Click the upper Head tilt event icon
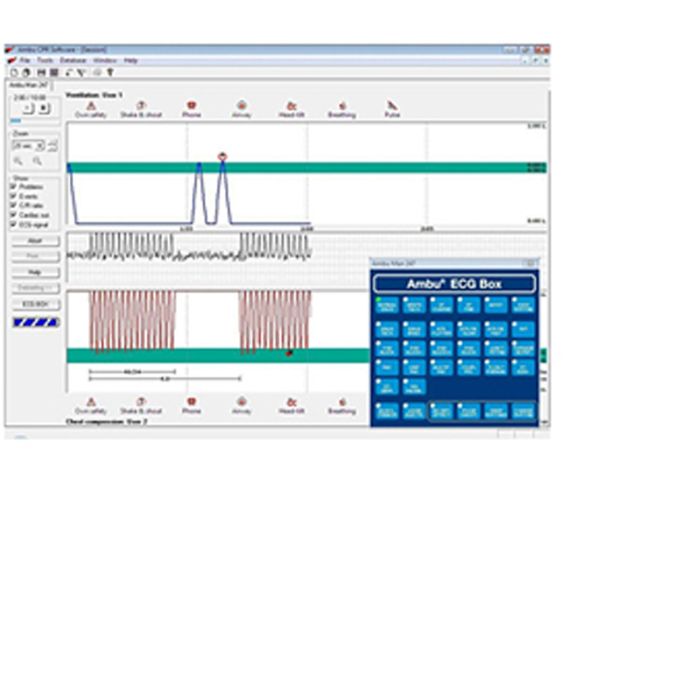The height and width of the screenshot is (700, 700). (292, 106)
